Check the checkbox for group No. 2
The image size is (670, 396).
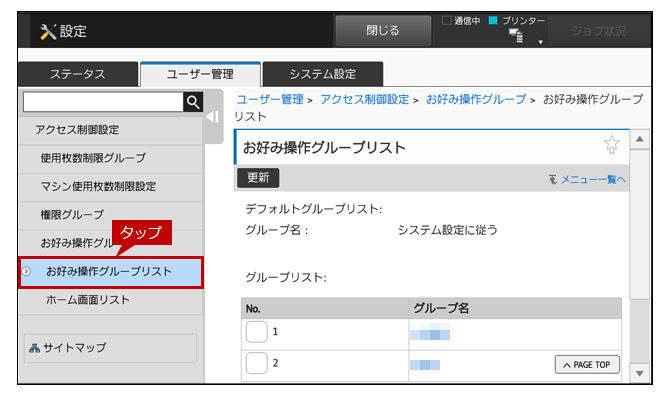tap(256, 363)
